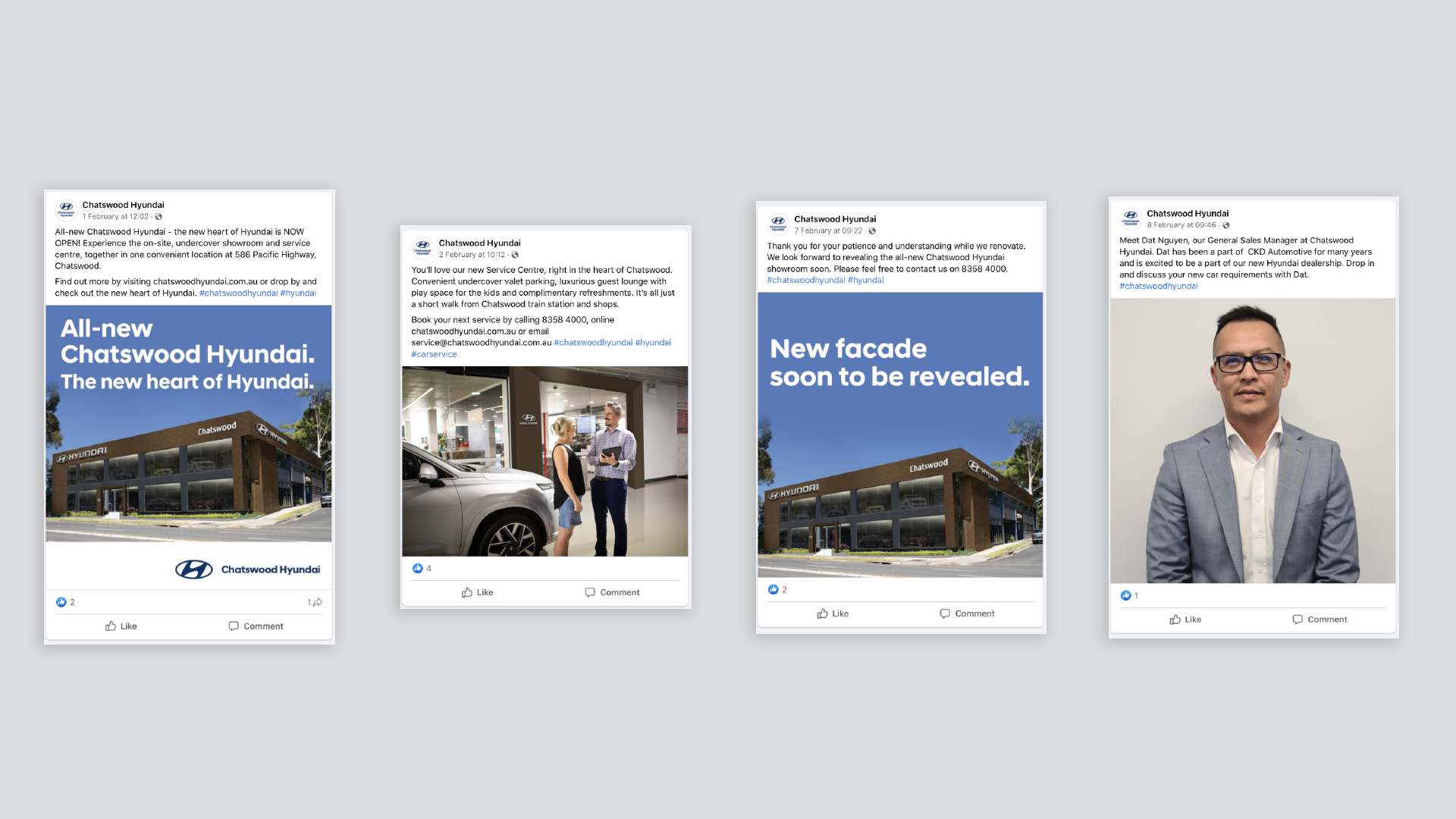Viewport: 1456px width, 819px height.
Task: Click #chatswoodhyundai hashtag in 7 February post
Action: (805, 281)
